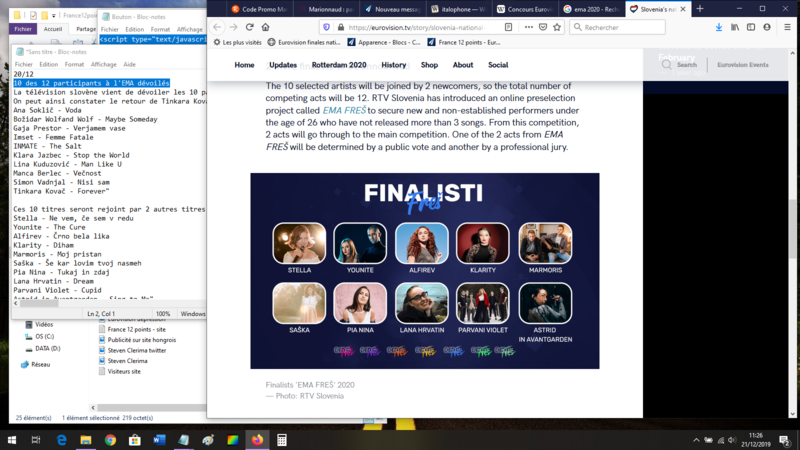
Task: Reload the Eurovision page
Action: coord(249,27)
